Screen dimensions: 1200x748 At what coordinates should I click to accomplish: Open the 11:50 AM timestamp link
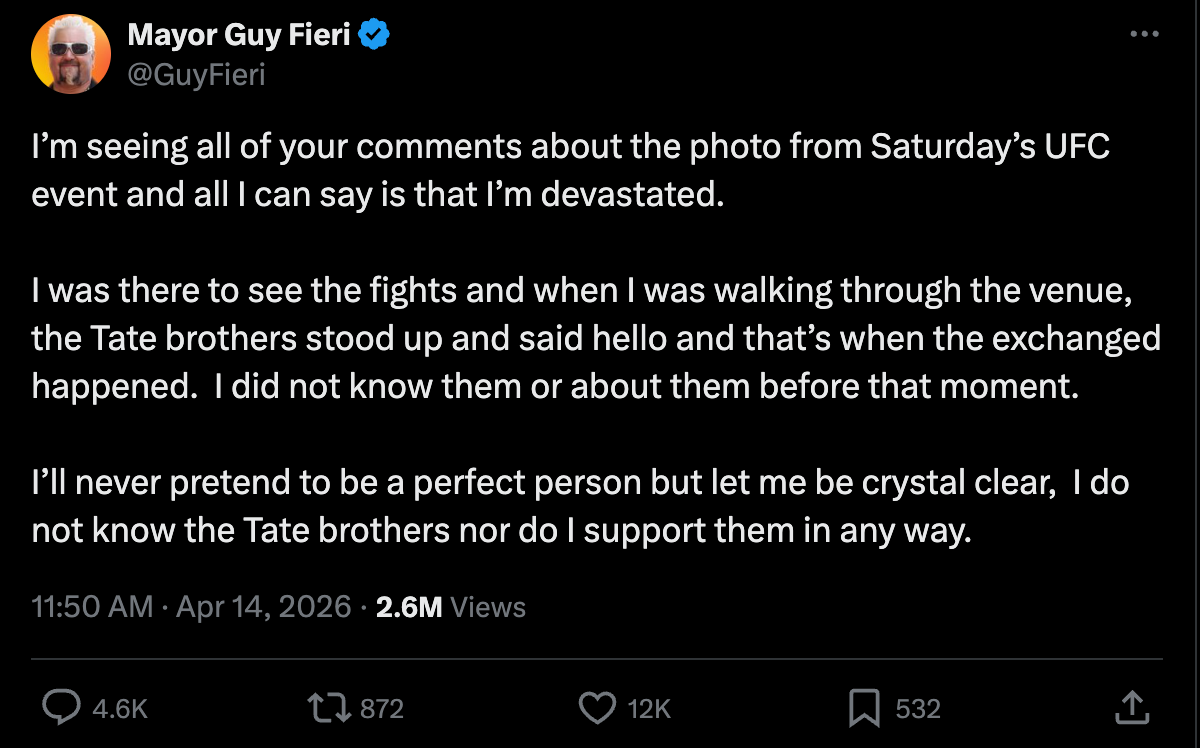(93, 606)
